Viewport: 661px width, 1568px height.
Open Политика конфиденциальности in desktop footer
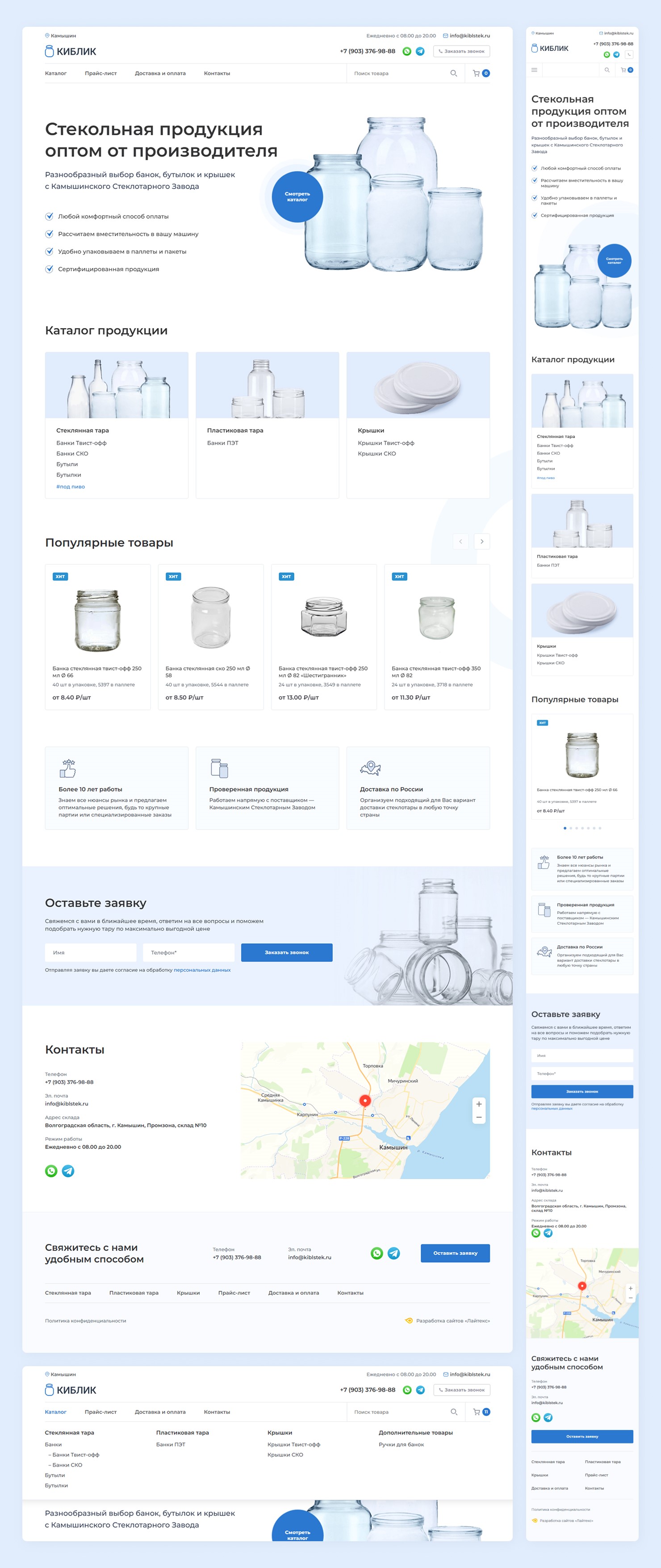point(85,1320)
